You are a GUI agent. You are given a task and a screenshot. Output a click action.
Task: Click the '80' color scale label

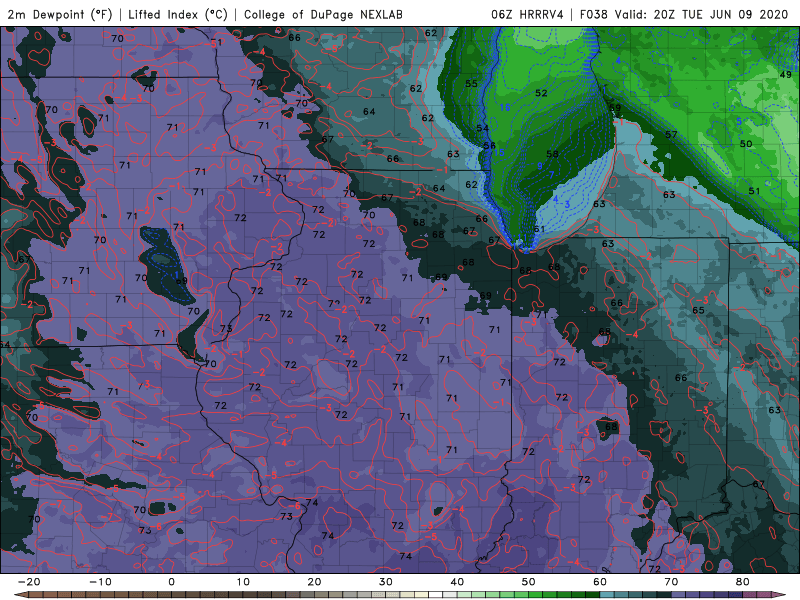tap(743, 582)
